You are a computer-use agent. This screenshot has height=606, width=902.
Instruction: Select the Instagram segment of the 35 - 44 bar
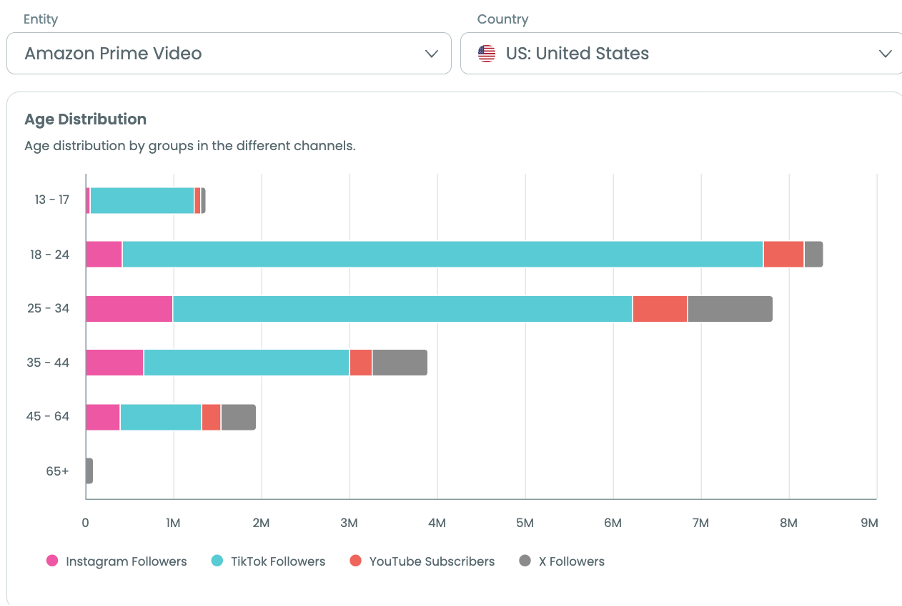point(114,363)
